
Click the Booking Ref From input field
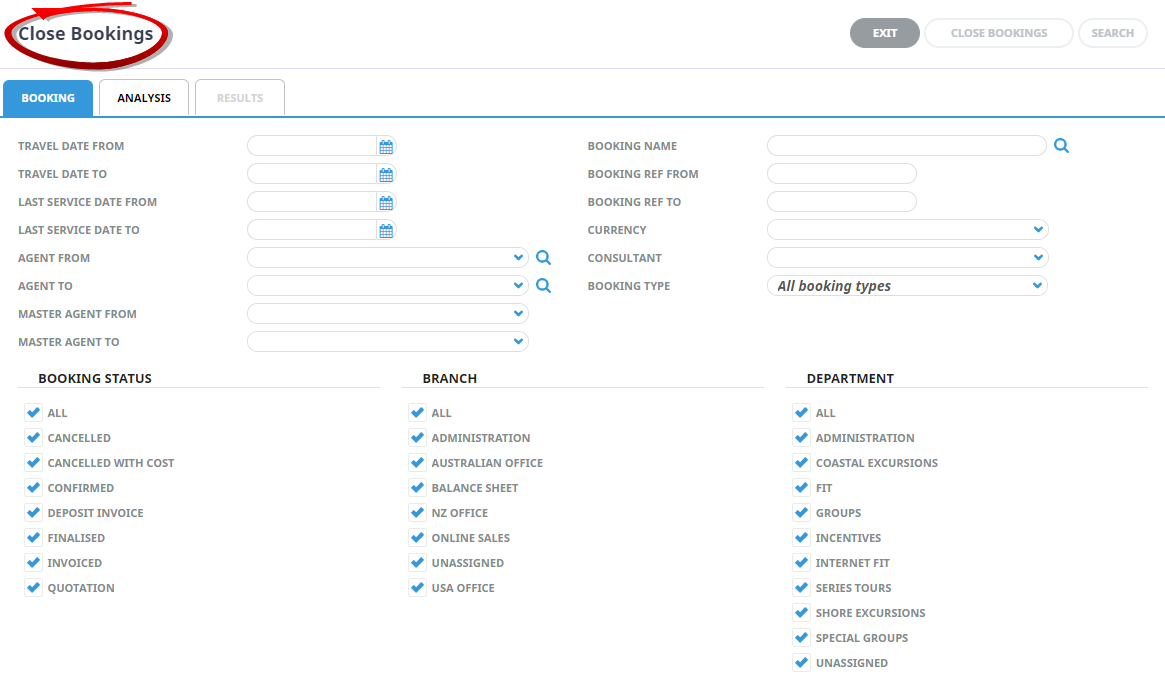click(x=841, y=174)
